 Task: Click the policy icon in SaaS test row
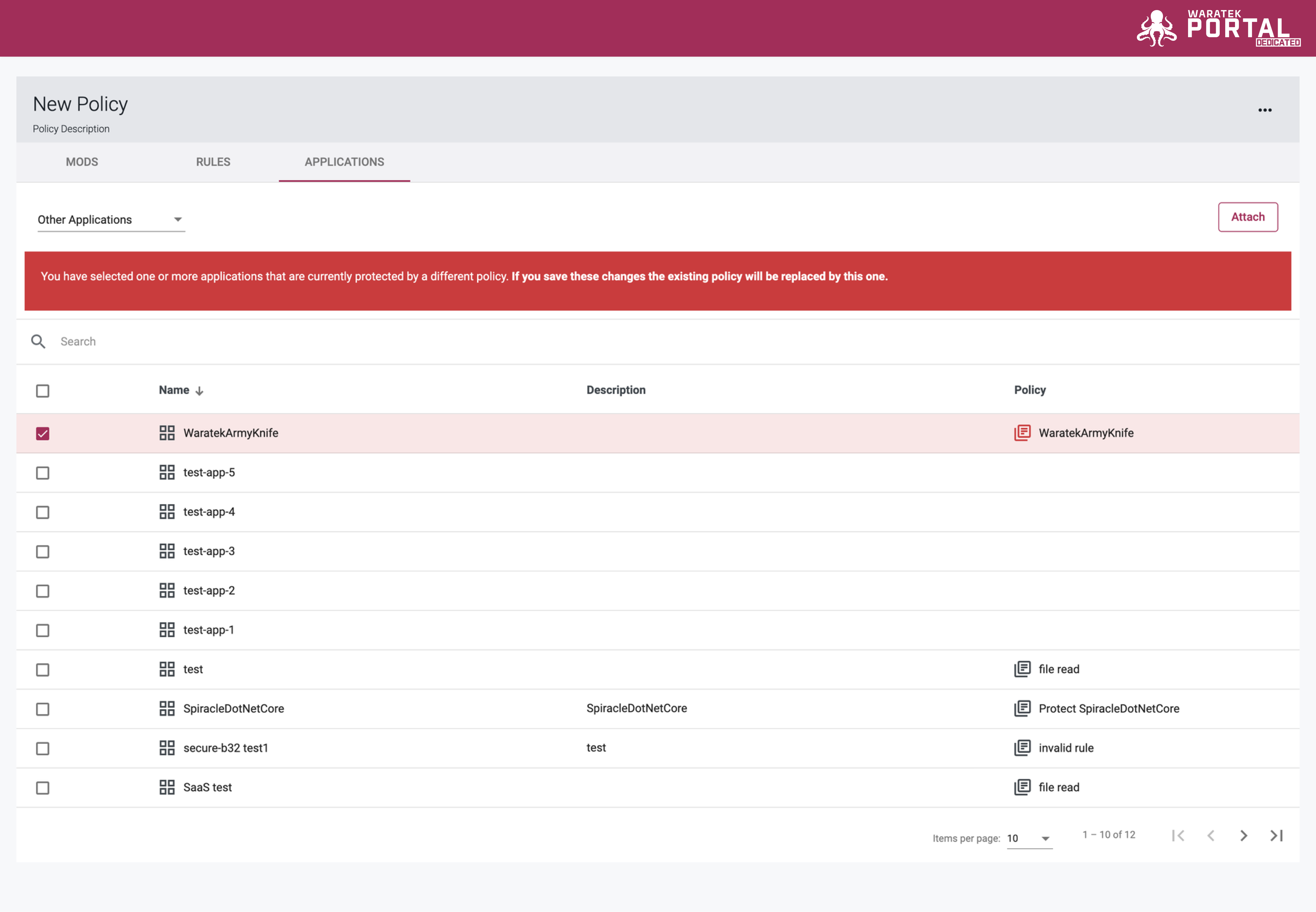tap(1022, 787)
